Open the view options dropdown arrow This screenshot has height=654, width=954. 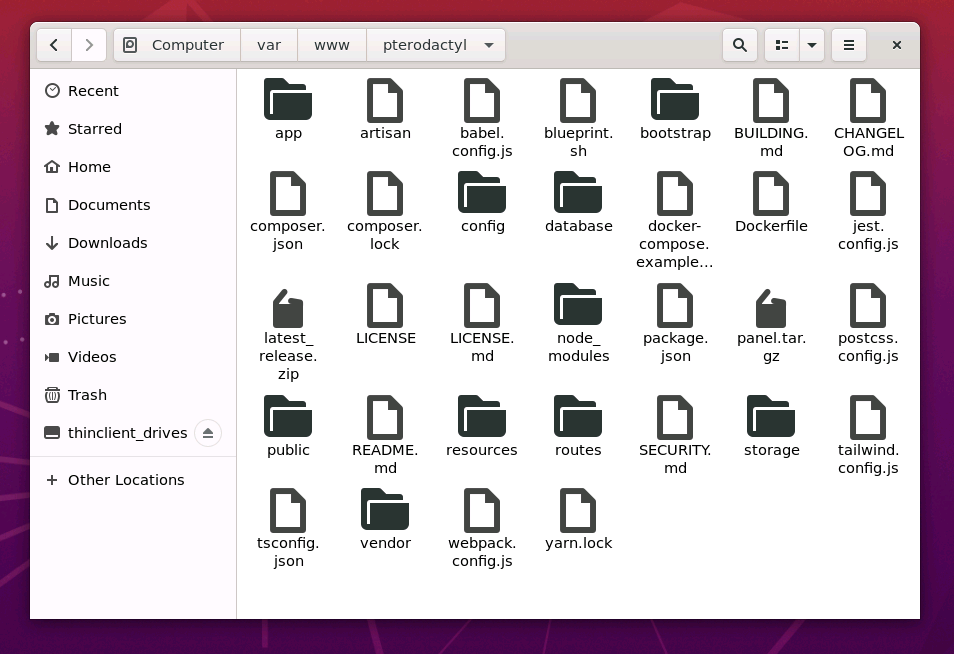(x=812, y=45)
